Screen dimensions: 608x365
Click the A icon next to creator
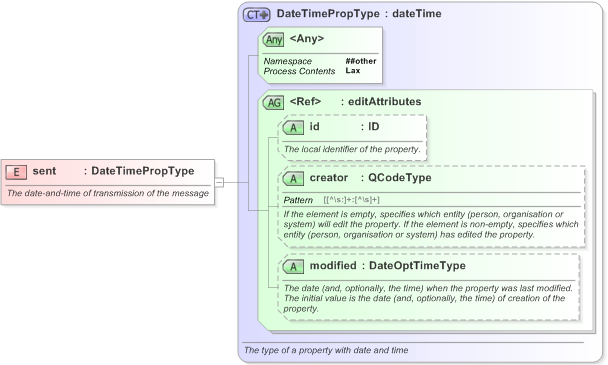pos(294,178)
